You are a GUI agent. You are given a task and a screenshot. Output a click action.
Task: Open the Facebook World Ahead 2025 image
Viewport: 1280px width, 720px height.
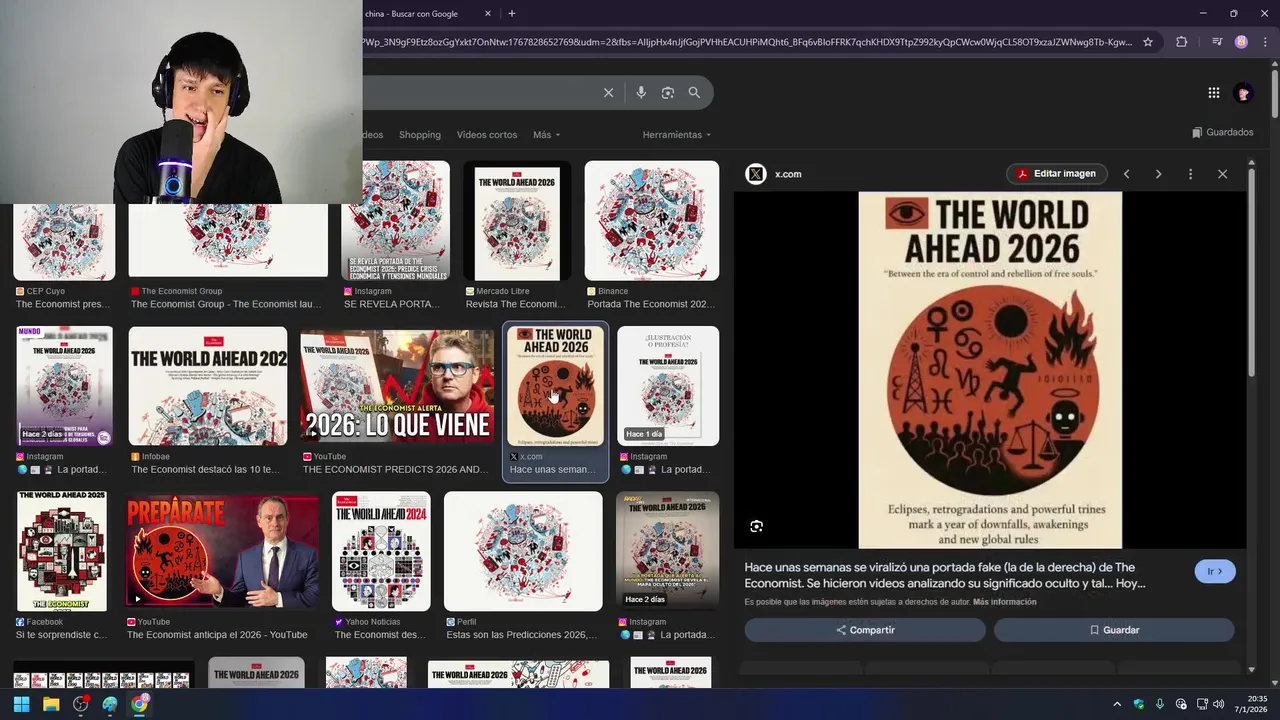coord(62,551)
